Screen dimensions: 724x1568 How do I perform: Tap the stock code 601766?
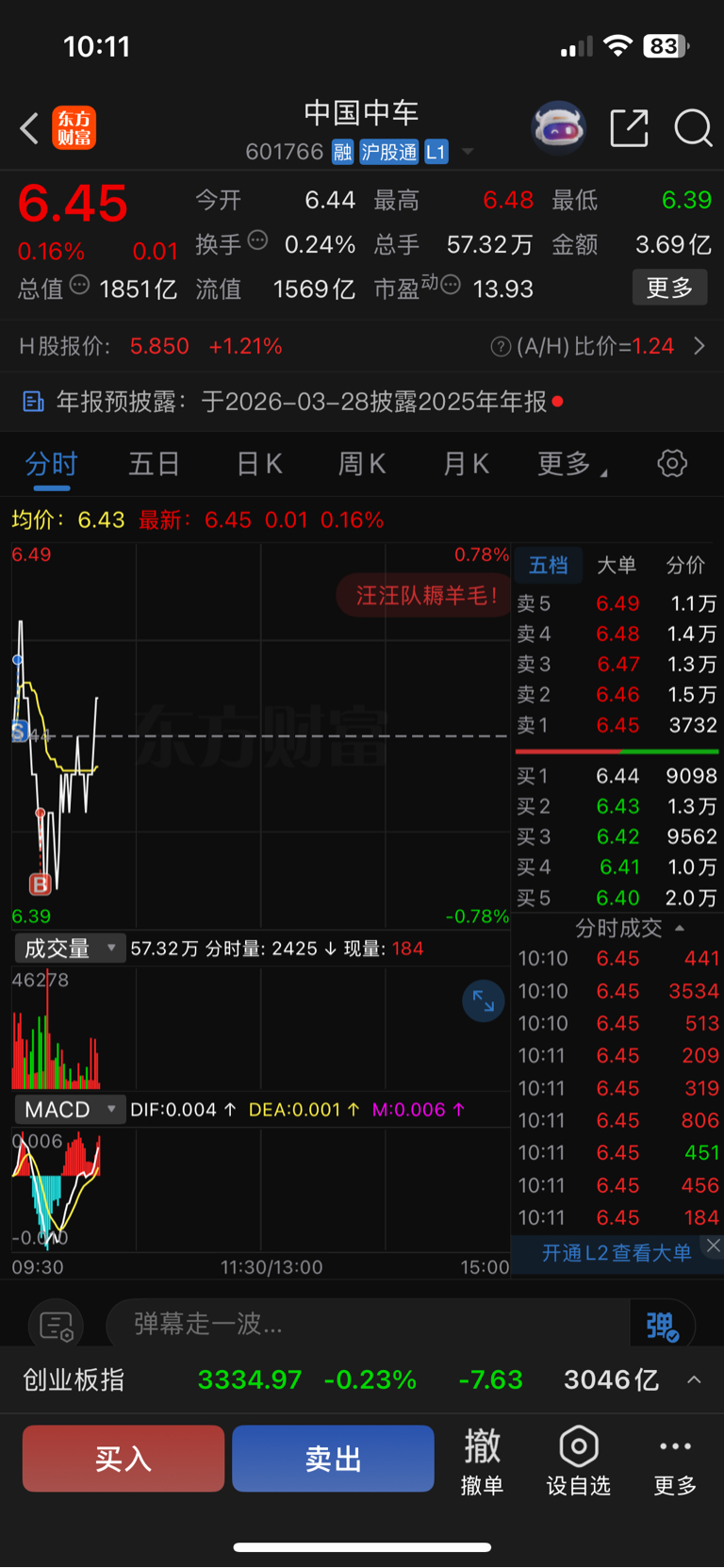point(285,152)
